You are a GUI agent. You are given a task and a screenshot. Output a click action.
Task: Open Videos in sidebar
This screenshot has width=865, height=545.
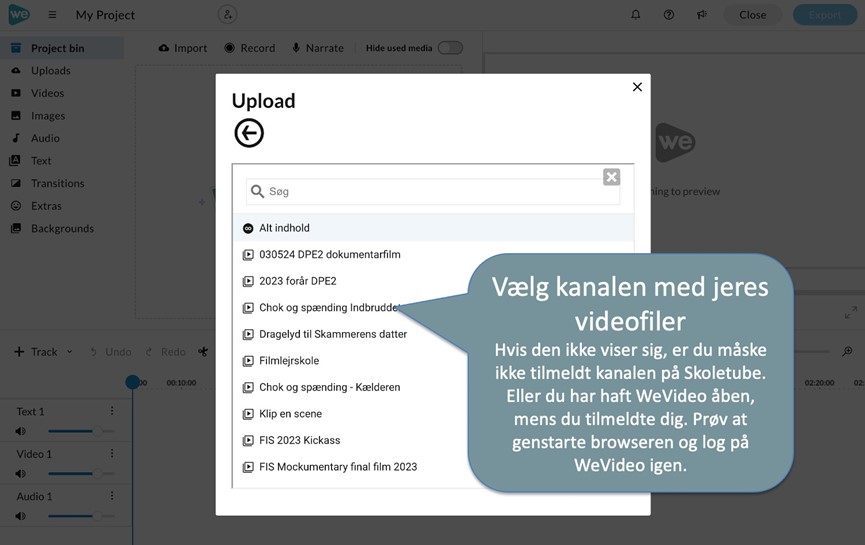(47, 93)
